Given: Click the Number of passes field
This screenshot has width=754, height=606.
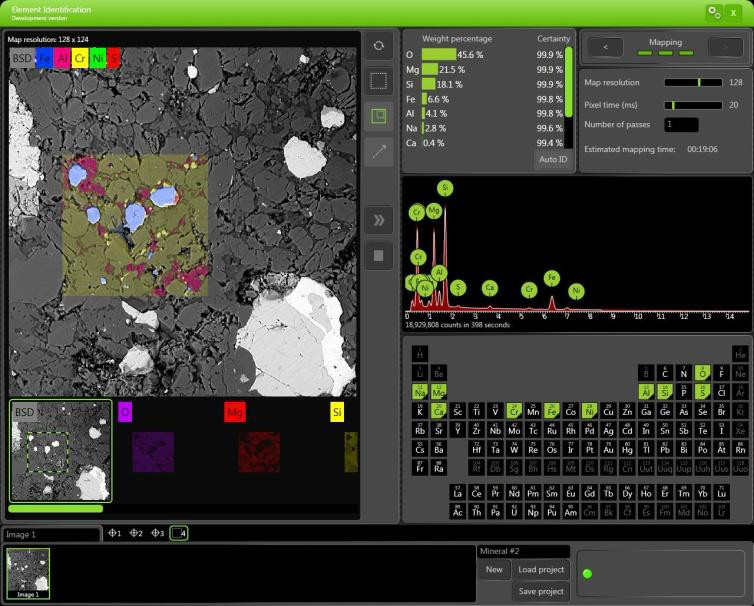Looking at the screenshot, I should click(681, 125).
